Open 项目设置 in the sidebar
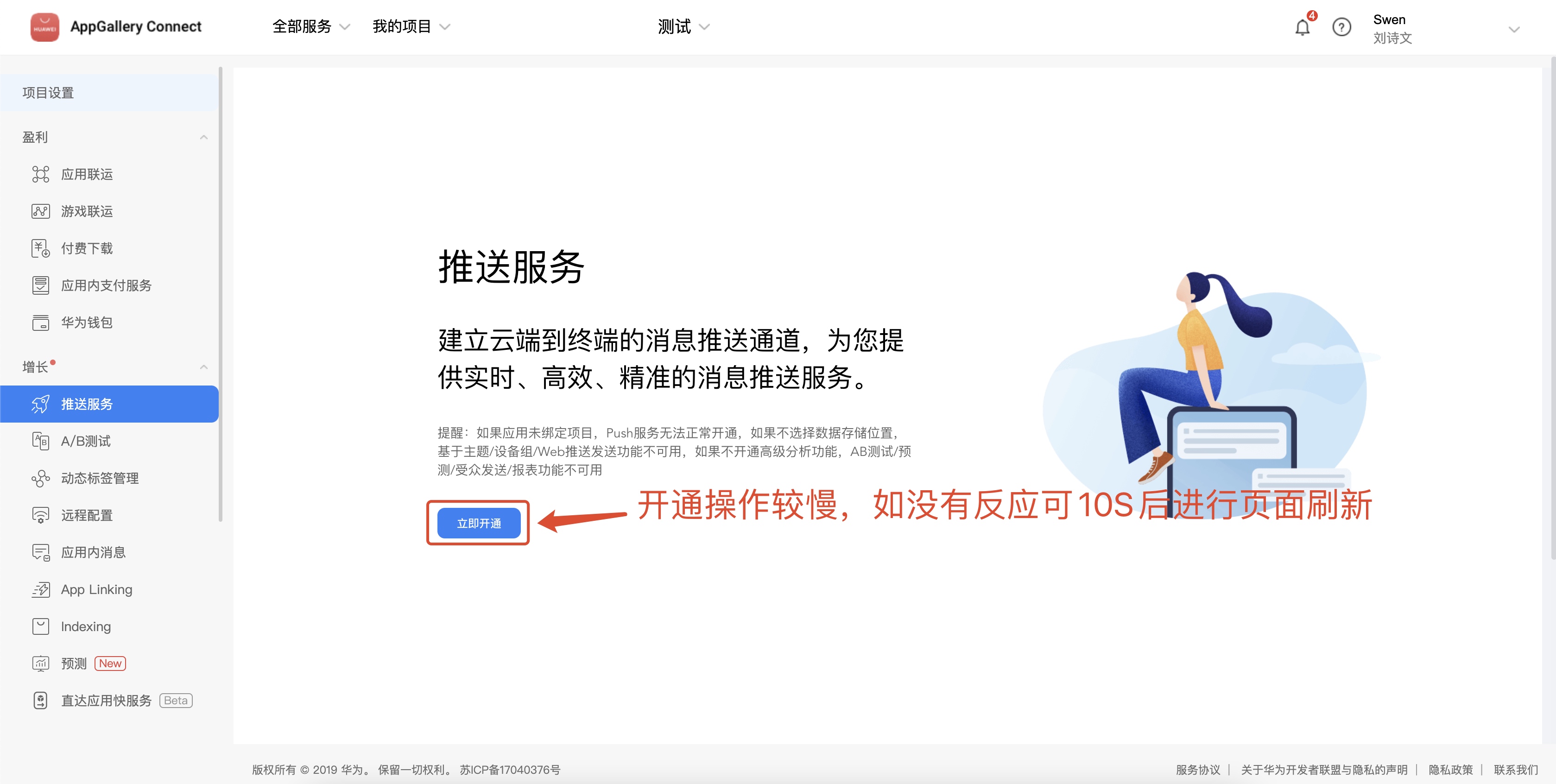The width and height of the screenshot is (1556, 784). pos(109,93)
